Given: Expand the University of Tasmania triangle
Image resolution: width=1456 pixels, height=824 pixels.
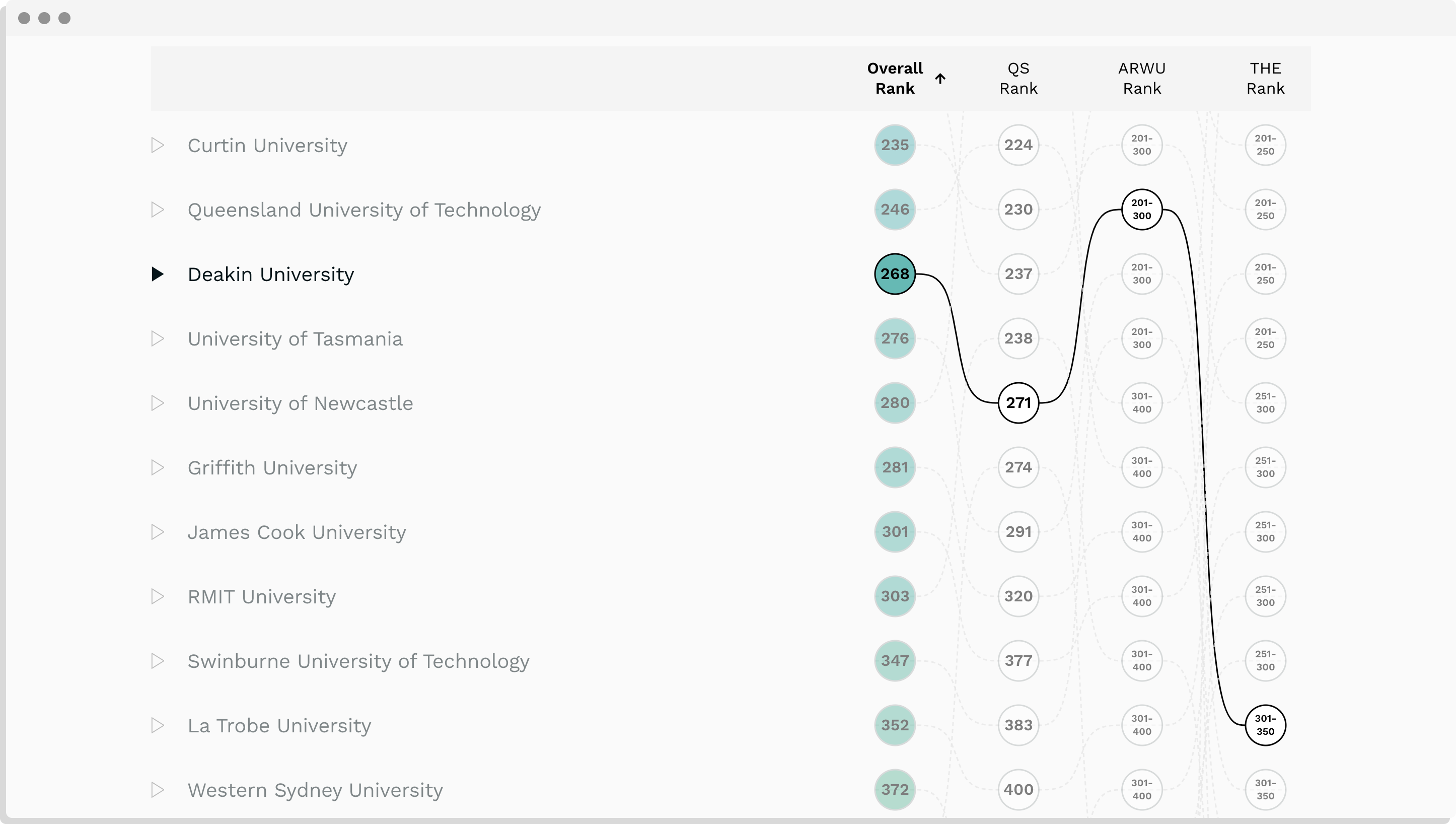Looking at the screenshot, I should [x=158, y=339].
